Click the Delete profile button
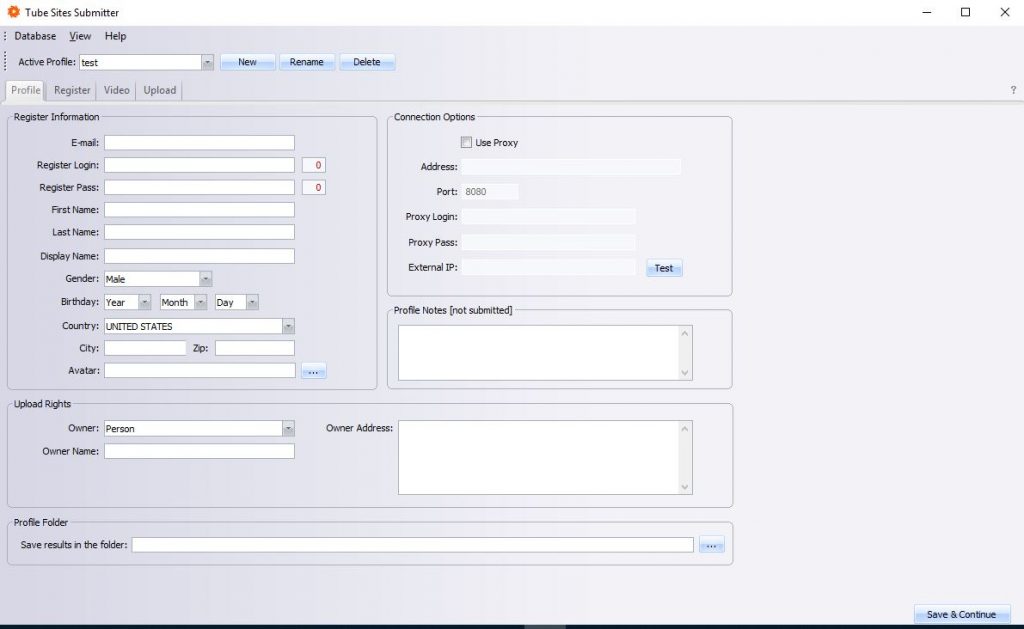The height and width of the screenshot is (629, 1024). click(x=367, y=62)
